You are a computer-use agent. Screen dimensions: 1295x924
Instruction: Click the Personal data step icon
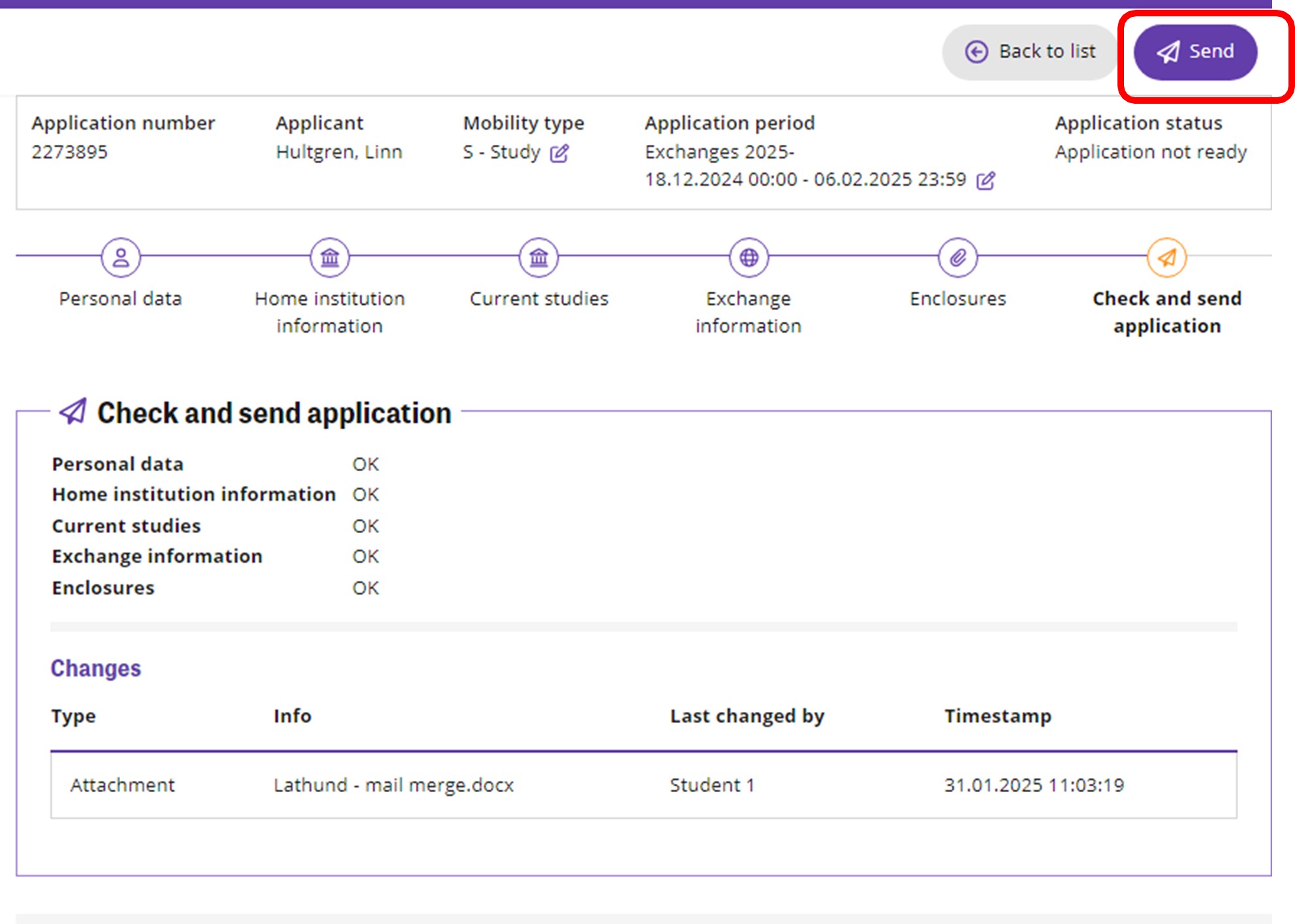pyautogui.click(x=121, y=257)
